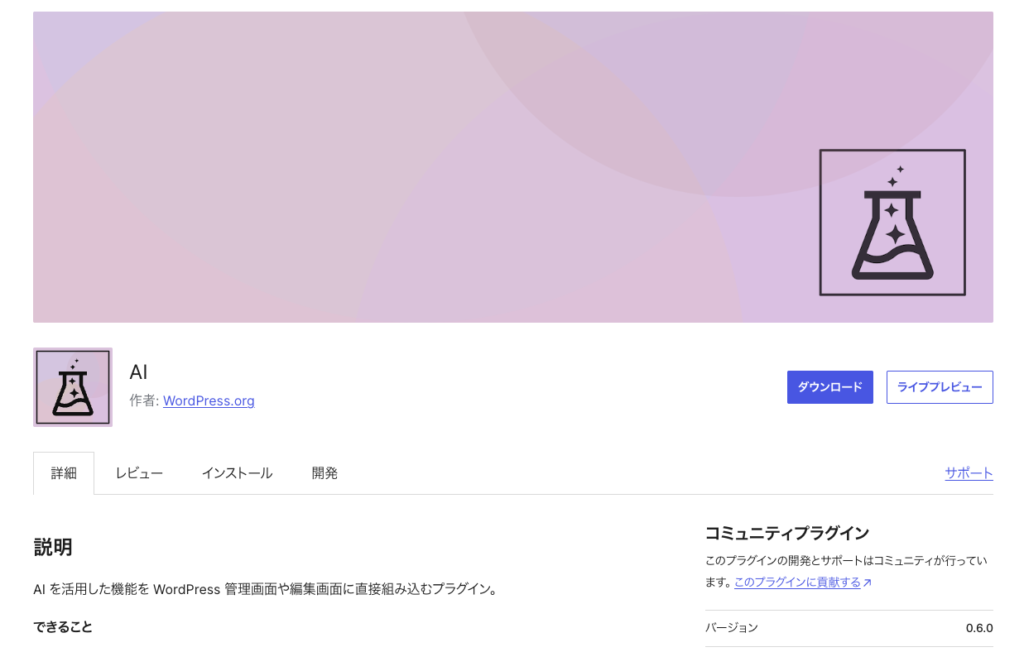The height and width of the screenshot is (652, 1024).
Task: Click the ダウンロード button
Action: (x=830, y=387)
